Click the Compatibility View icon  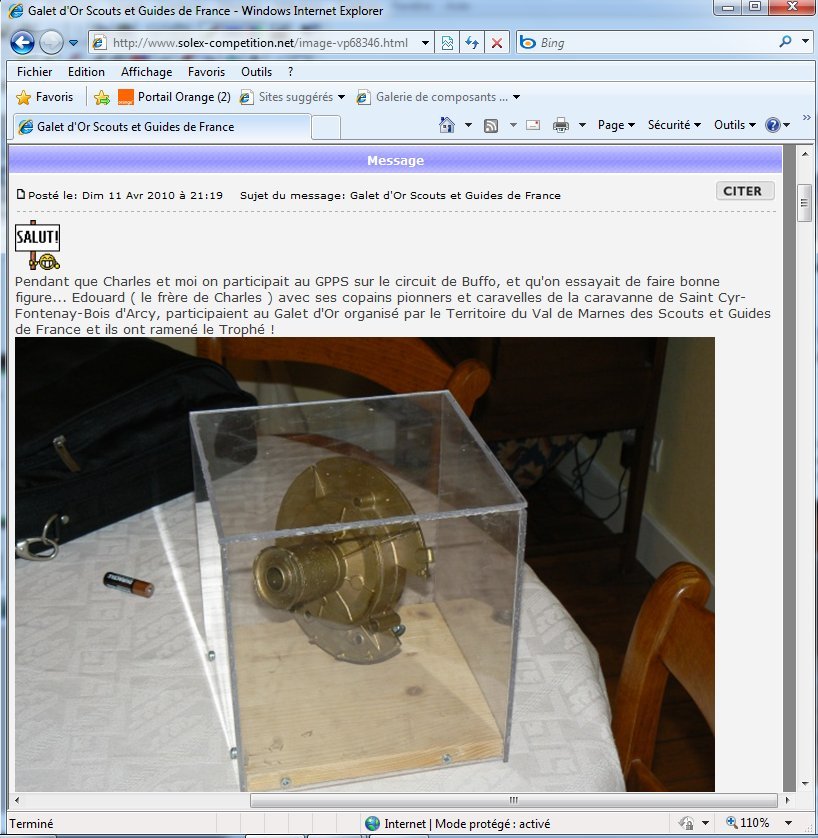[x=447, y=43]
